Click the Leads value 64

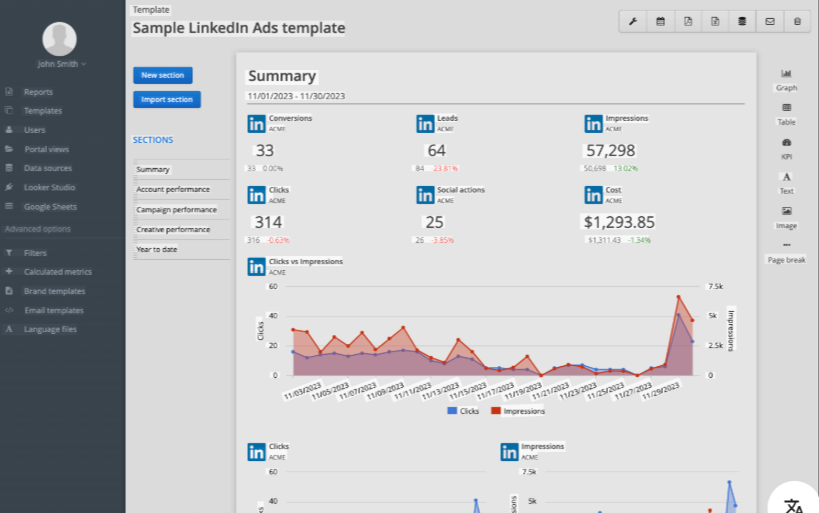pyautogui.click(x=437, y=150)
